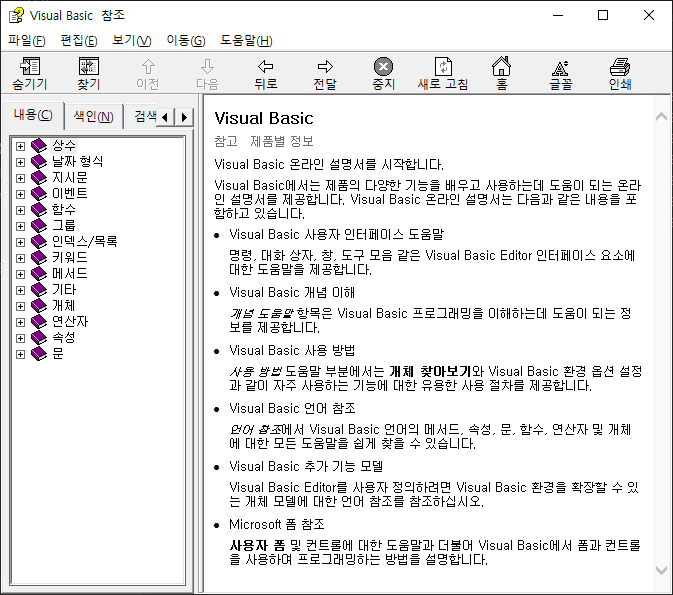Expand the 메서드 tree node
This screenshot has height=595, width=673.
click(x=20, y=275)
